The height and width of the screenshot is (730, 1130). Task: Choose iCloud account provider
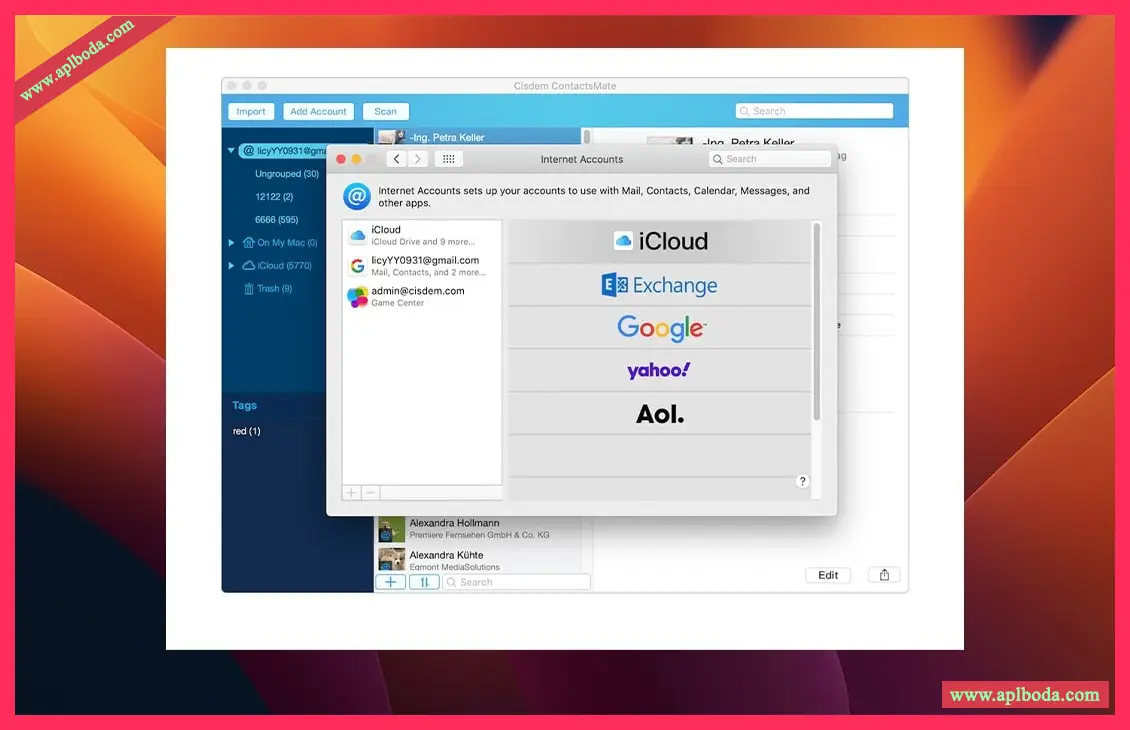[x=660, y=241]
